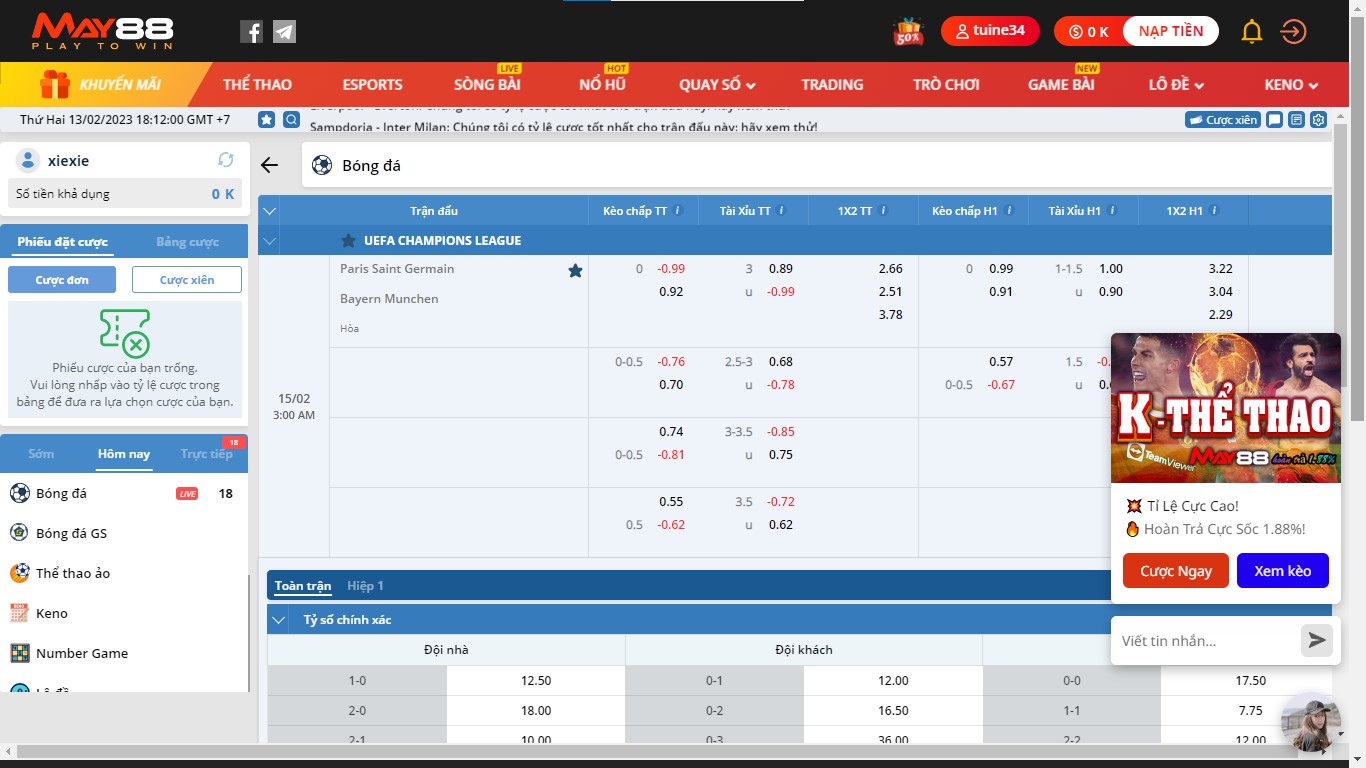Click the Viết tin nhắn message field

coord(1205,641)
